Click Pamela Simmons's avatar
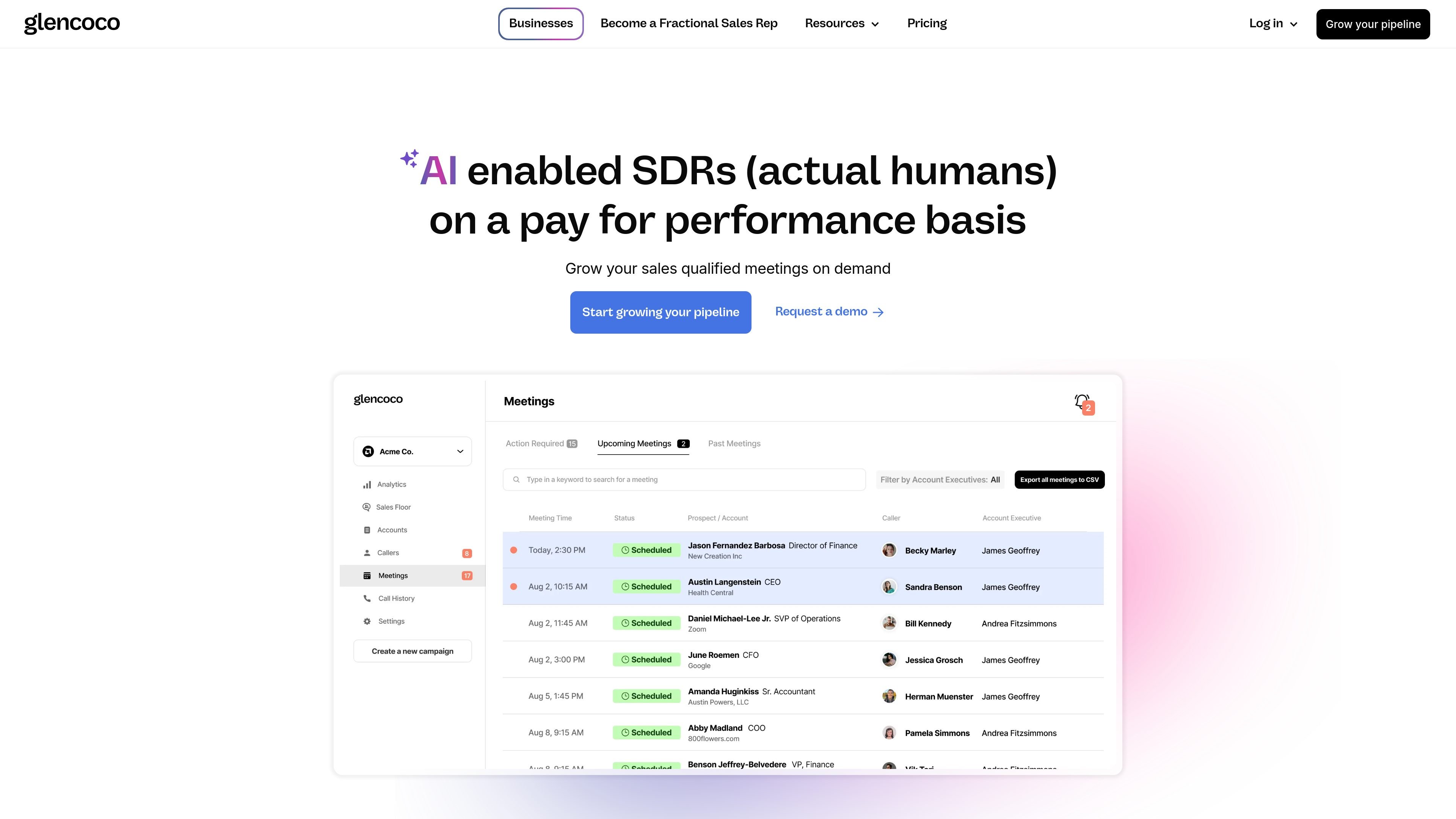The height and width of the screenshot is (819, 1456). click(889, 733)
